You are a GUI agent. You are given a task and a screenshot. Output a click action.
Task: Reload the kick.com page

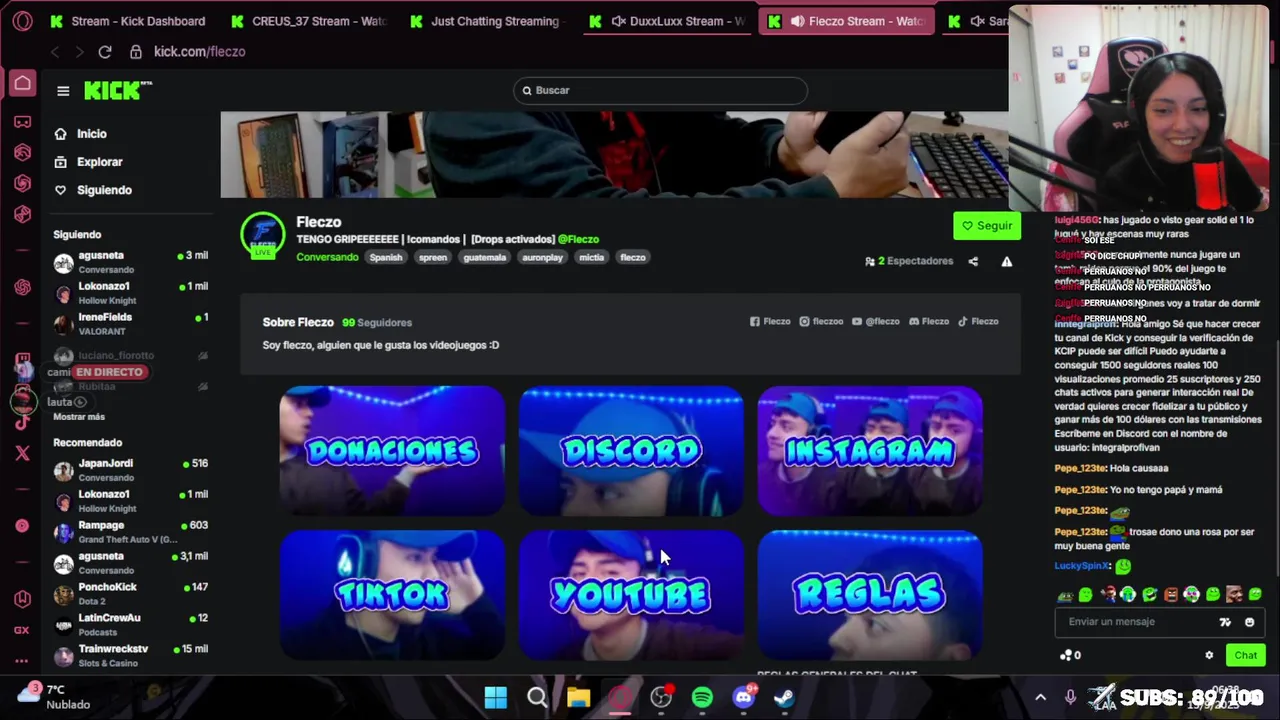(105, 51)
